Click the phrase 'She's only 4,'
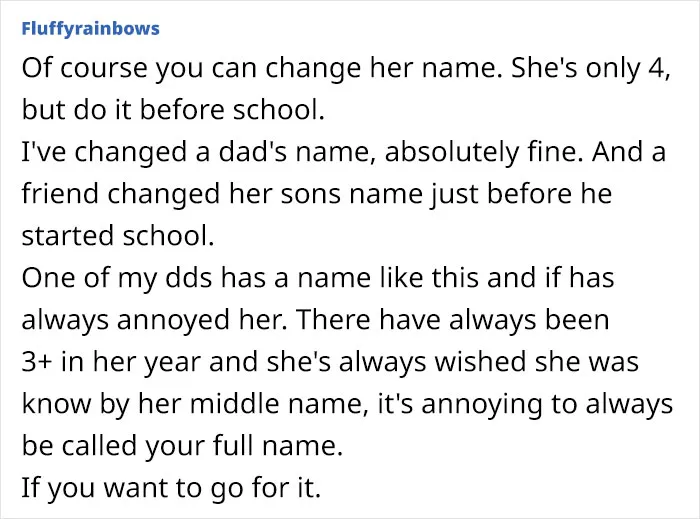This screenshot has height=519, width=700. point(591,68)
